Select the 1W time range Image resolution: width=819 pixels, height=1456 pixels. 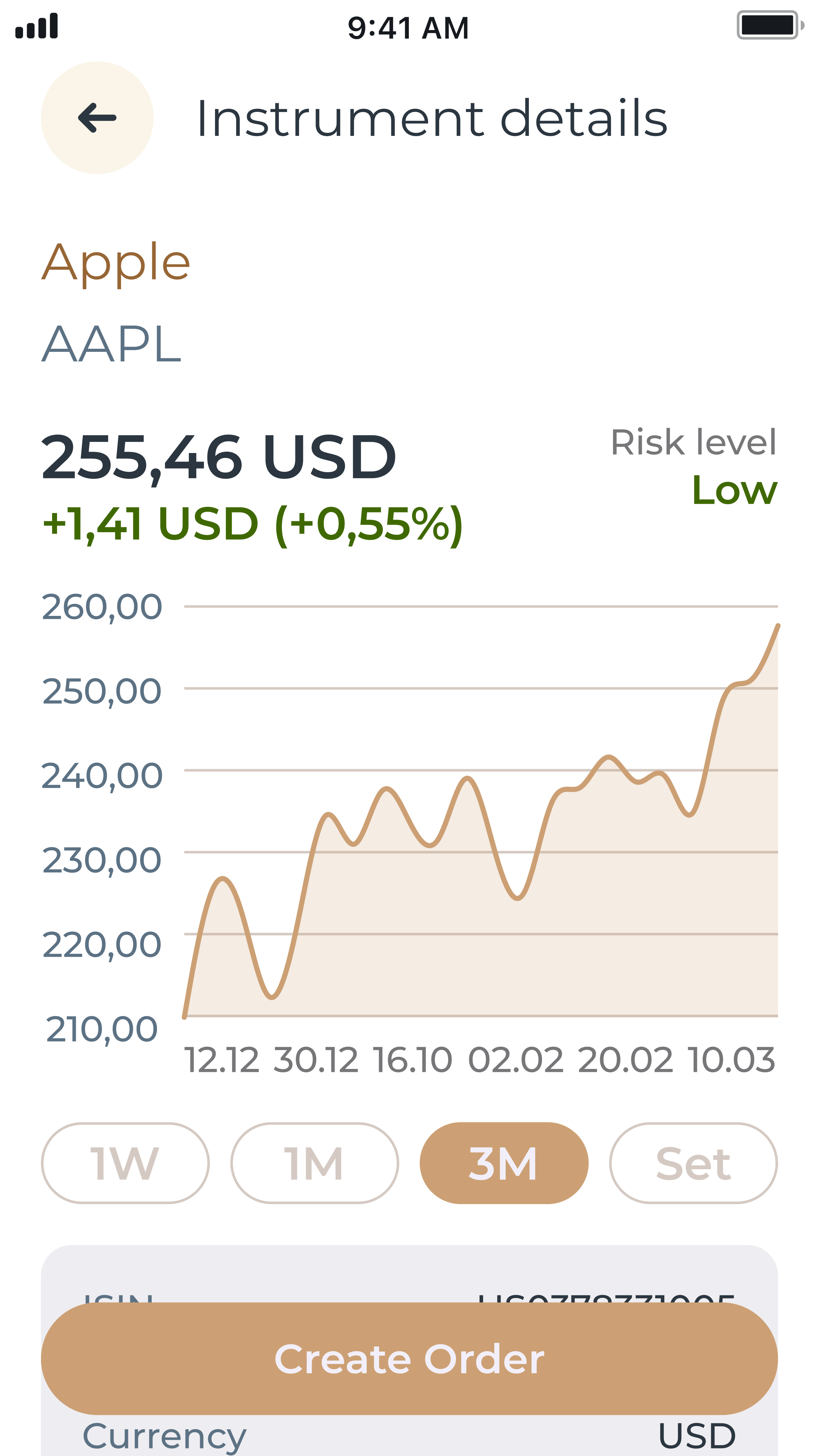click(x=125, y=1163)
